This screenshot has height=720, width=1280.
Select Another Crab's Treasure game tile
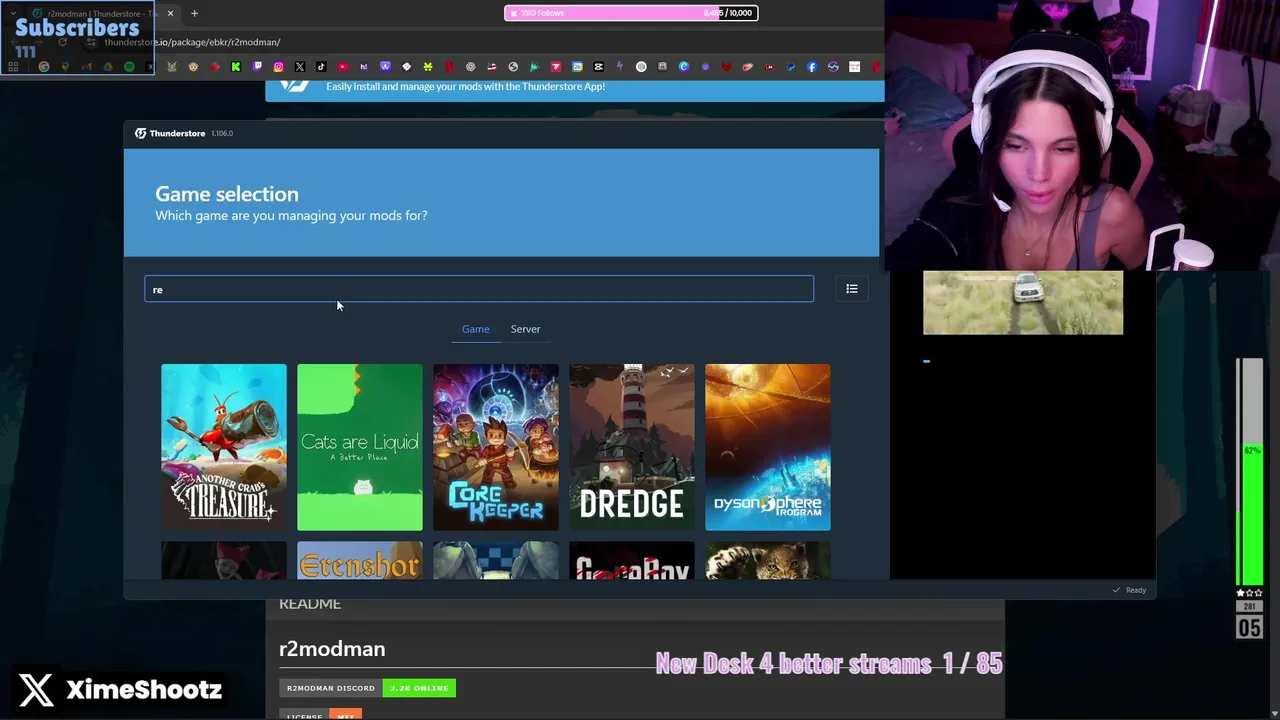(x=224, y=447)
